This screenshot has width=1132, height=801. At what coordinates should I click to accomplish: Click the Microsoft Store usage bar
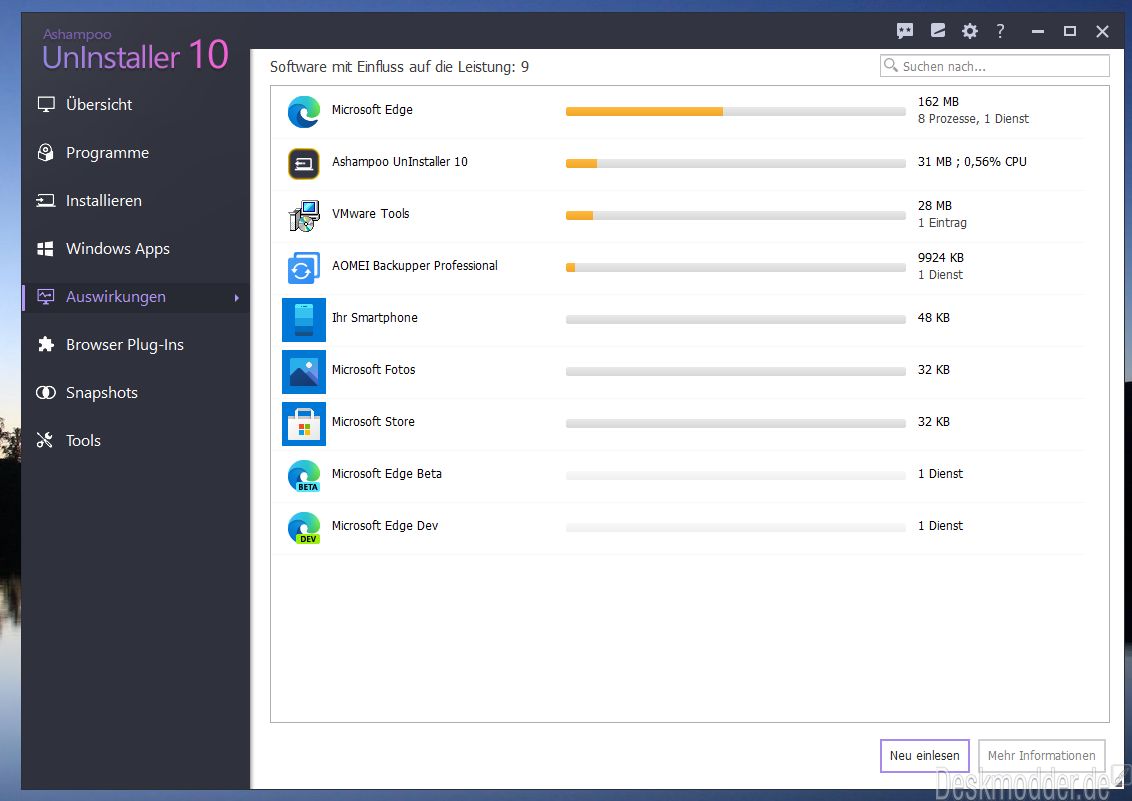tap(736, 424)
